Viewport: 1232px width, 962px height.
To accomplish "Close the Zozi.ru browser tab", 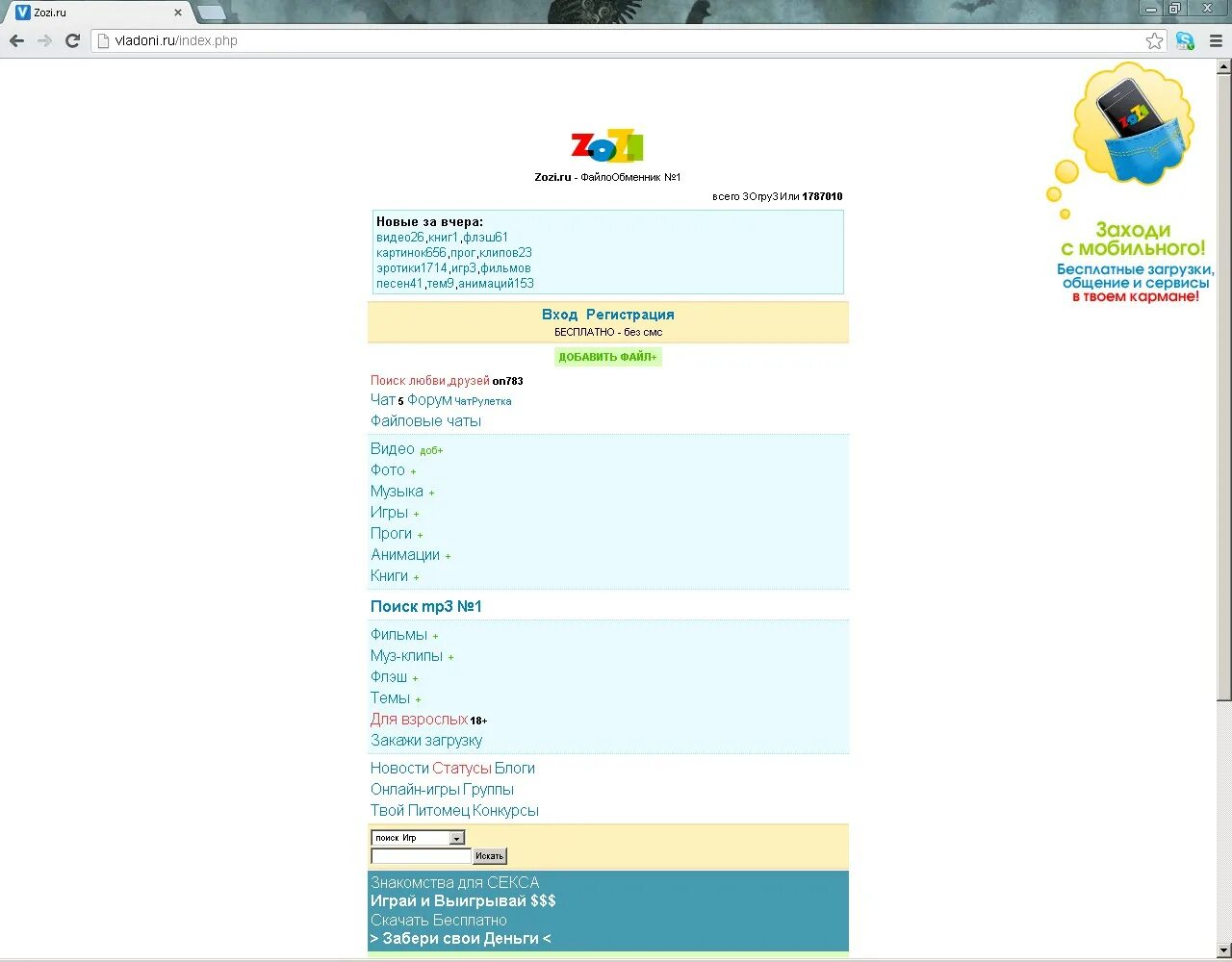I will pyautogui.click(x=177, y=13).
